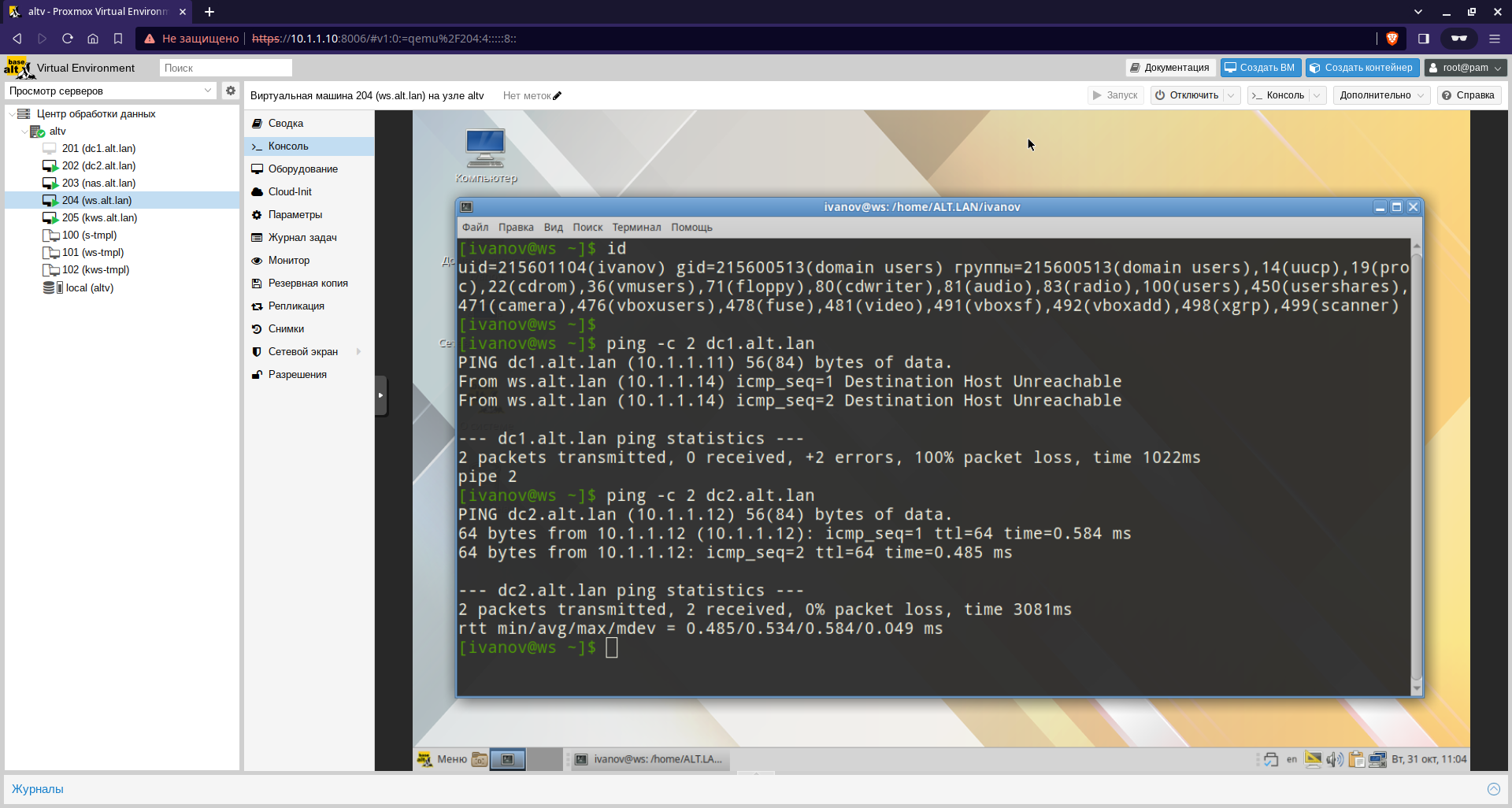Open the Оборудование section

click(309, 169)
